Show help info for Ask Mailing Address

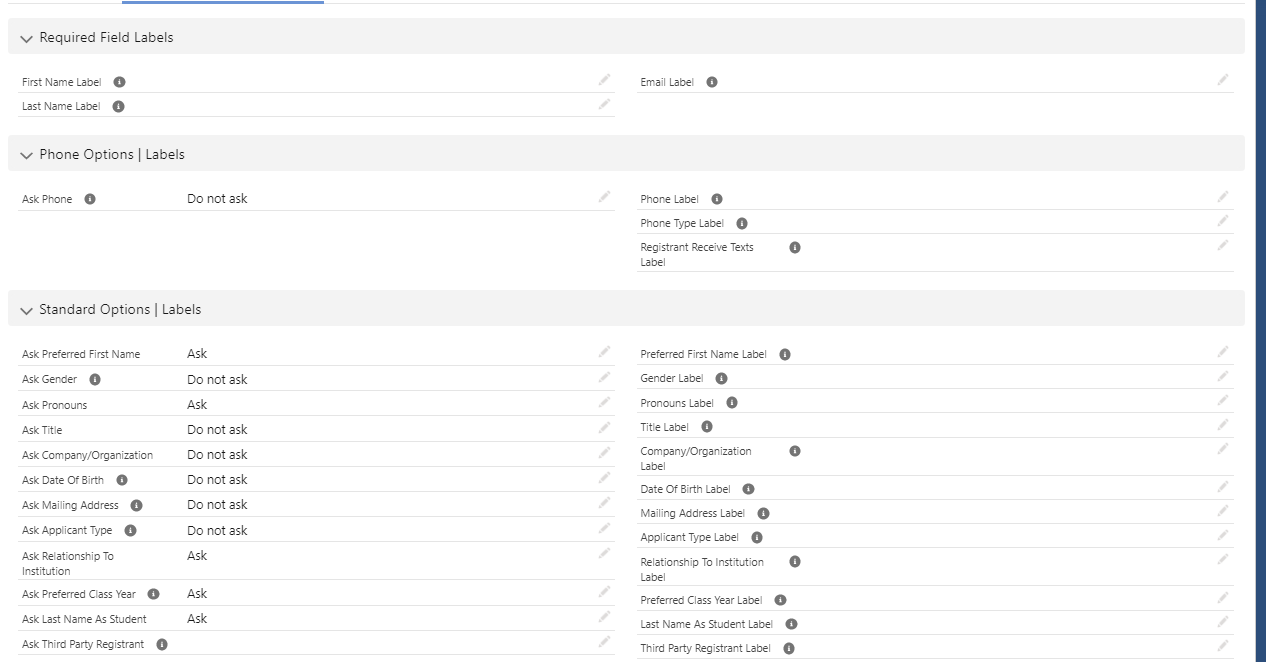point(137,505)
